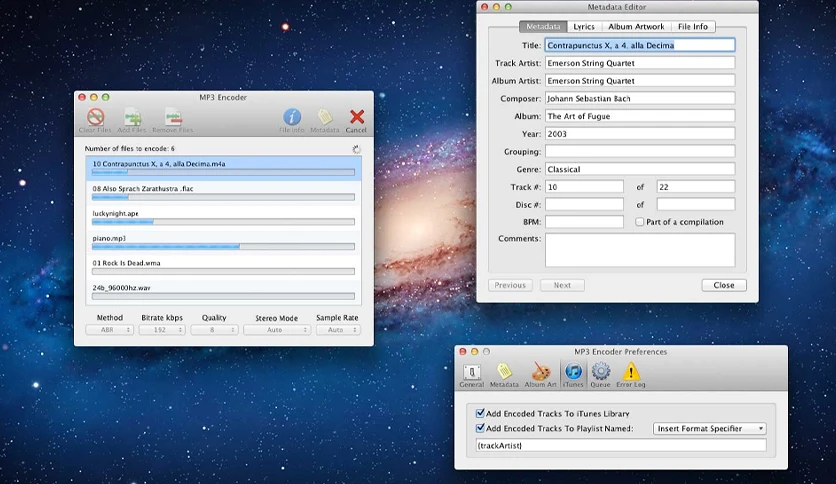
Task: Open the Sample Rate dropdown
Action: tap(338, 330)
